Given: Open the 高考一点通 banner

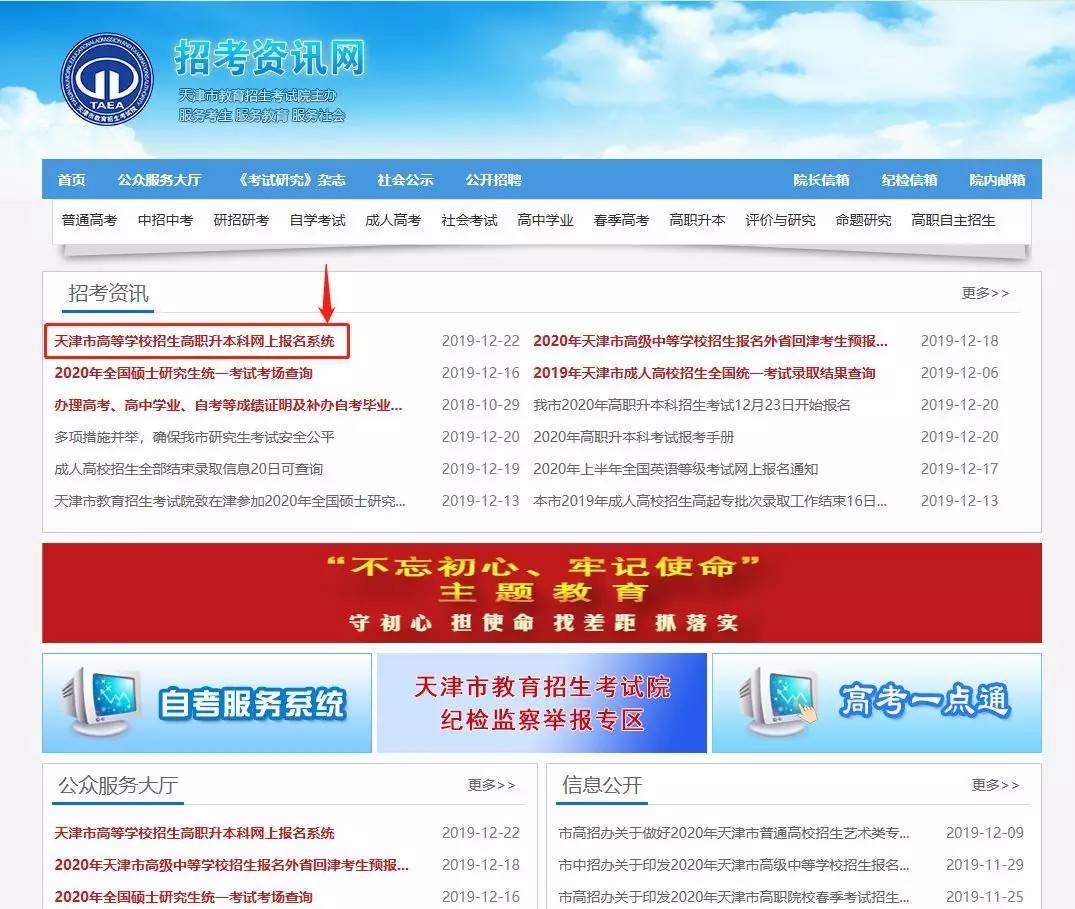Looking at the screenshot, I should (876, 703).
